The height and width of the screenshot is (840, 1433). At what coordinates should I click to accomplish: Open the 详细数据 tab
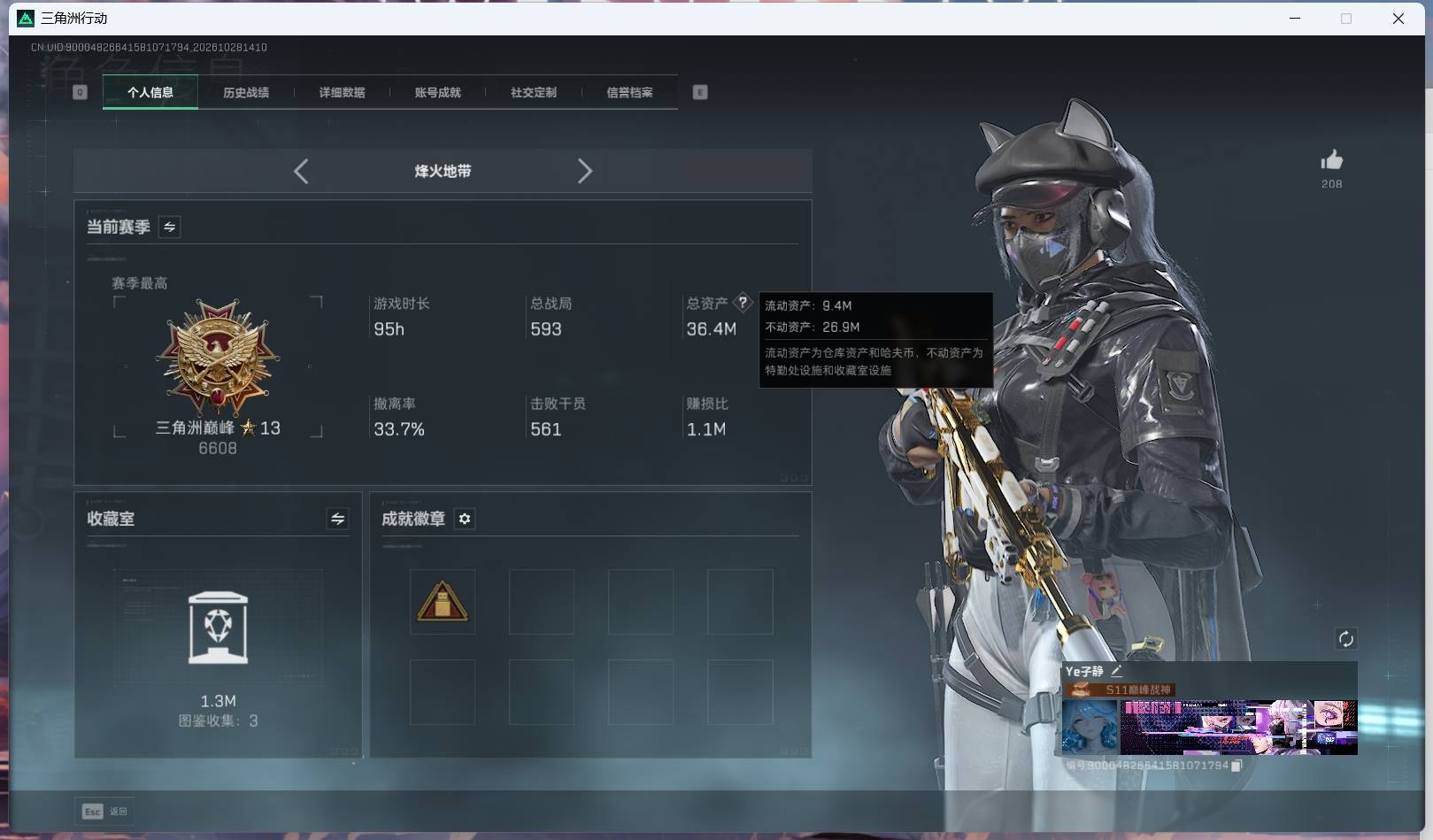click(x=342, y=92)
